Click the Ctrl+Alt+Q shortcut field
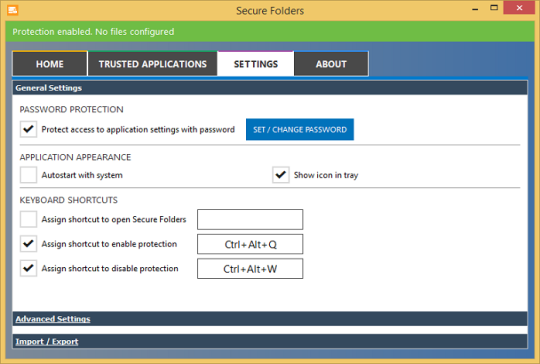Screen dimensions: 540x364 [250, 244]
